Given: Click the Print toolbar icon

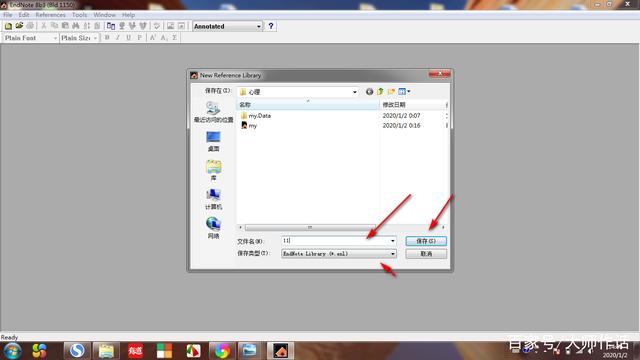Looking at the screenshot, I should 30,26.
